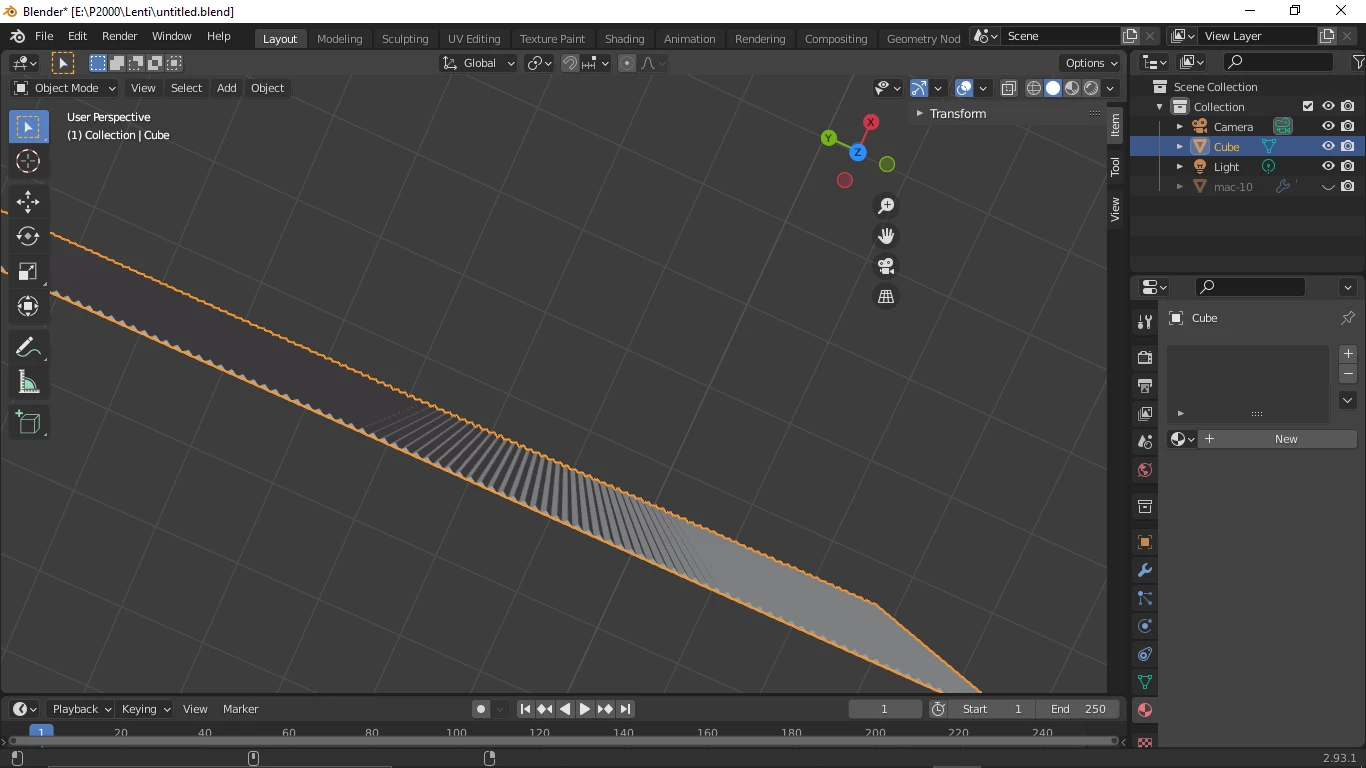Switch to the Modeling workspace tab
Image resolution: width=1366 pixels, height=768 pixels.
[x=340, y=39]
